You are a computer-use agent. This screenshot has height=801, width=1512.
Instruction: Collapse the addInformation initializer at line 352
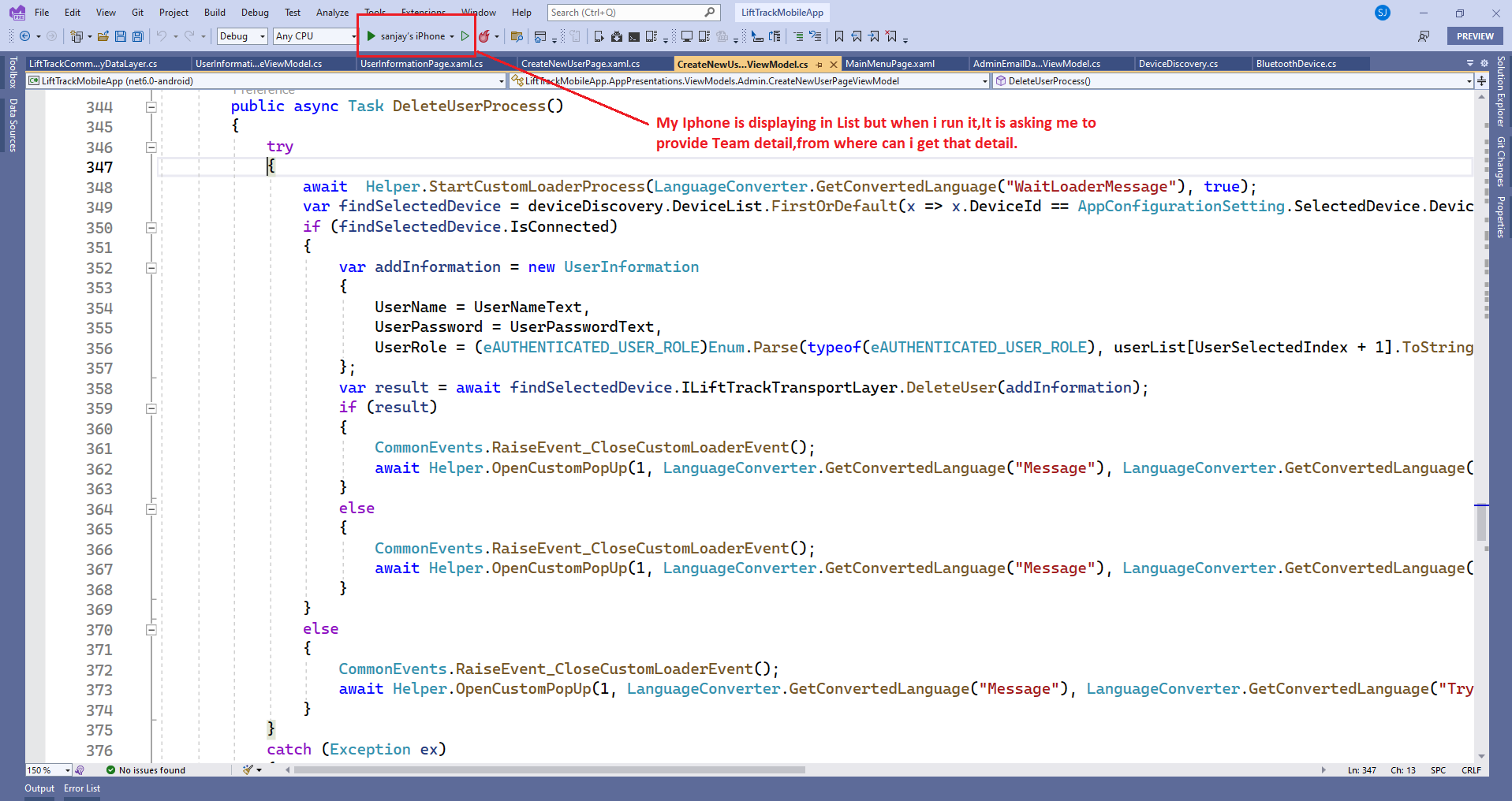[151, 268]
